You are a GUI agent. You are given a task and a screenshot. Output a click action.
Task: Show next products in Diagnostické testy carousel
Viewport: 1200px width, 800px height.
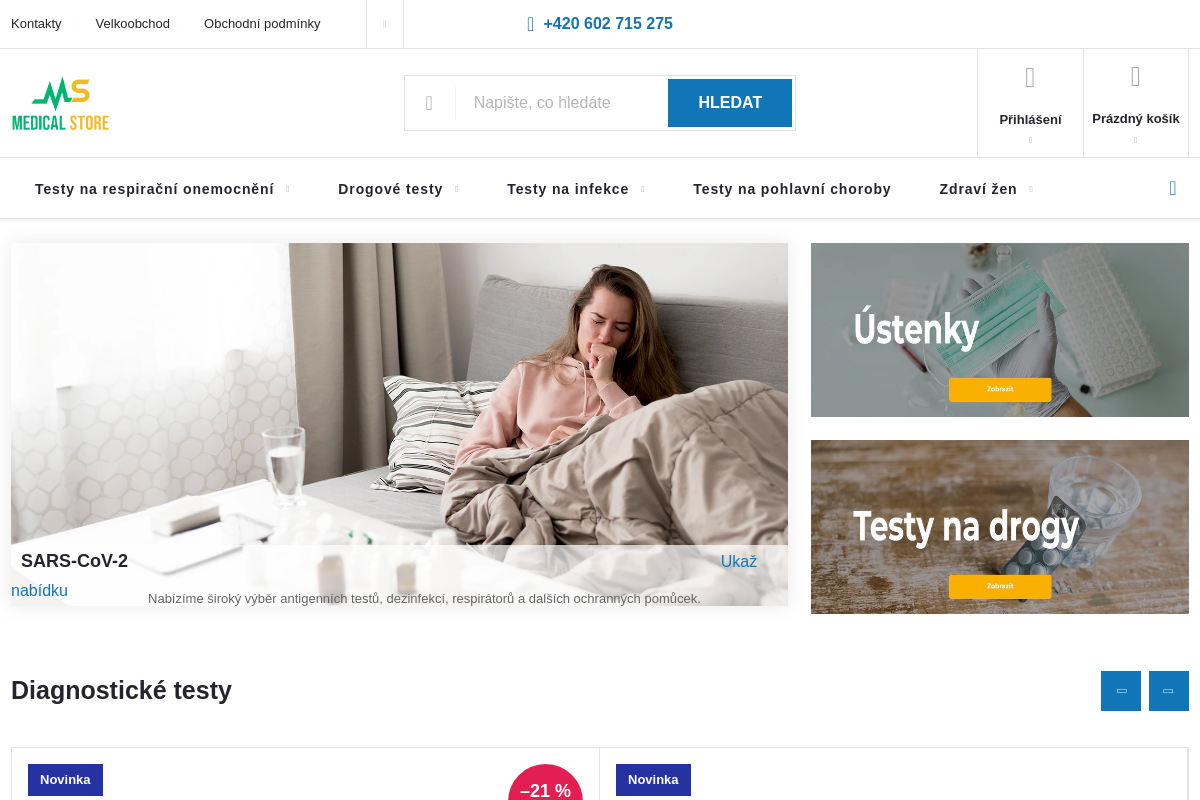[x=1169, y=691]
